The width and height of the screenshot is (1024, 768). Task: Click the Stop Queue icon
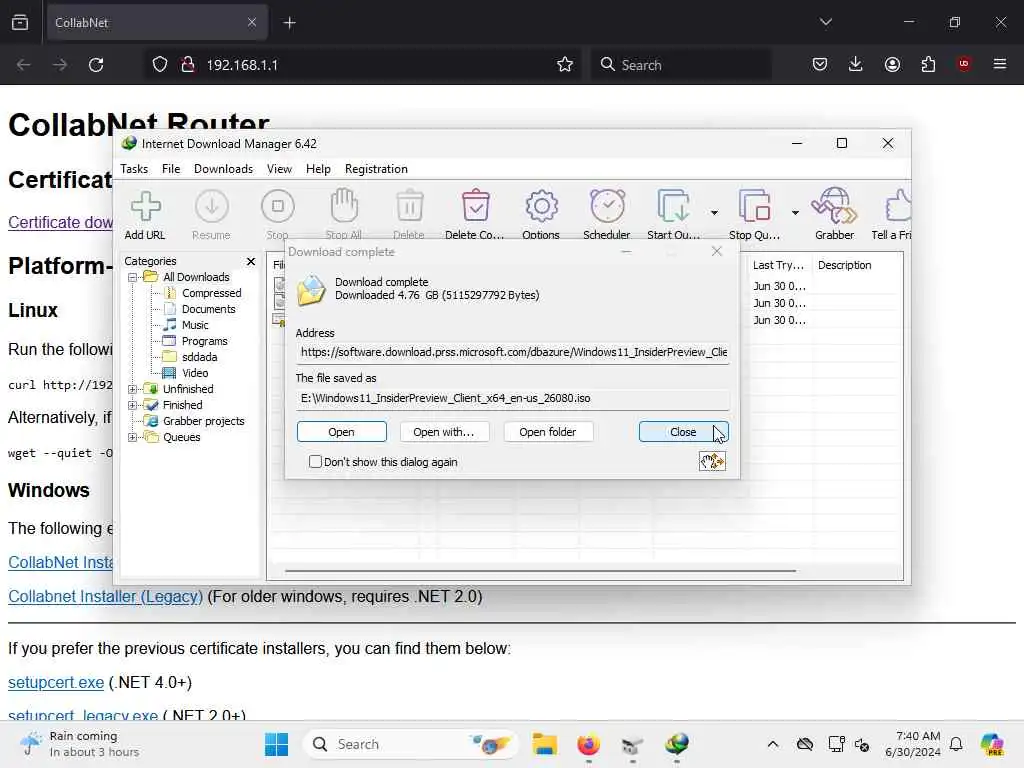coord(754,214)
